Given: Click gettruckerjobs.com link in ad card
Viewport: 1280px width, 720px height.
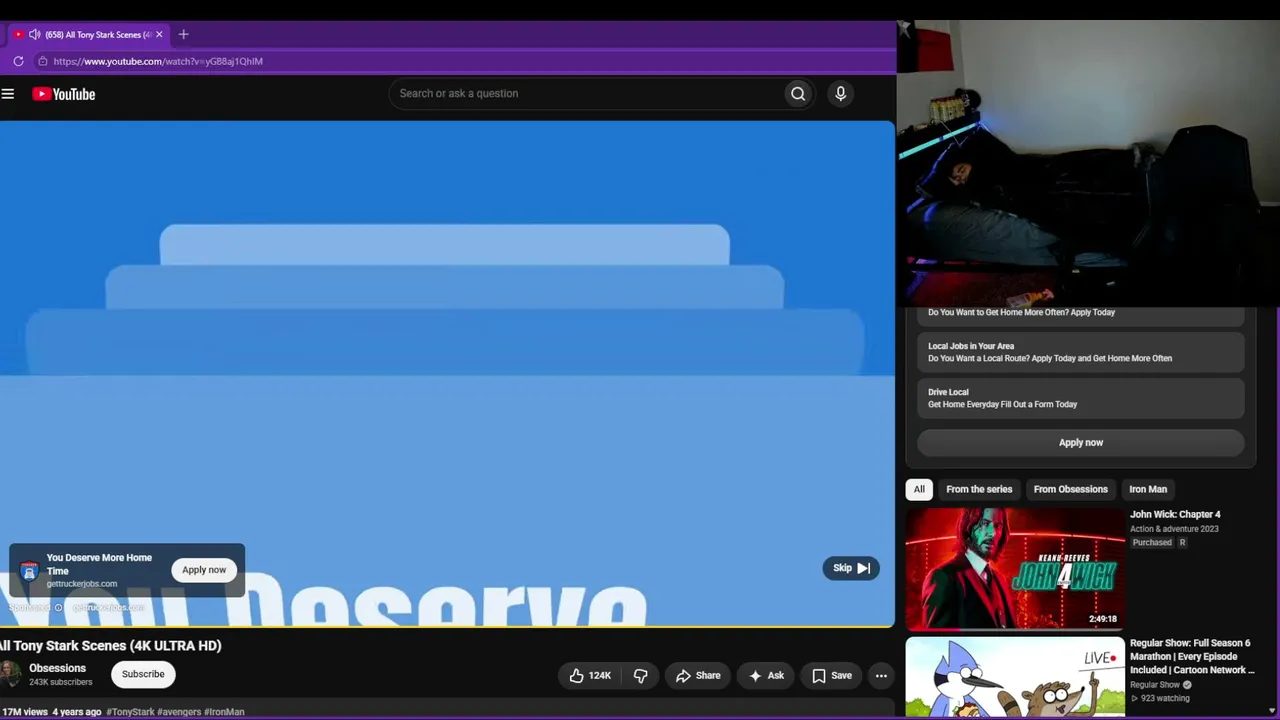Looking at the screenshot, I should 82,584.
